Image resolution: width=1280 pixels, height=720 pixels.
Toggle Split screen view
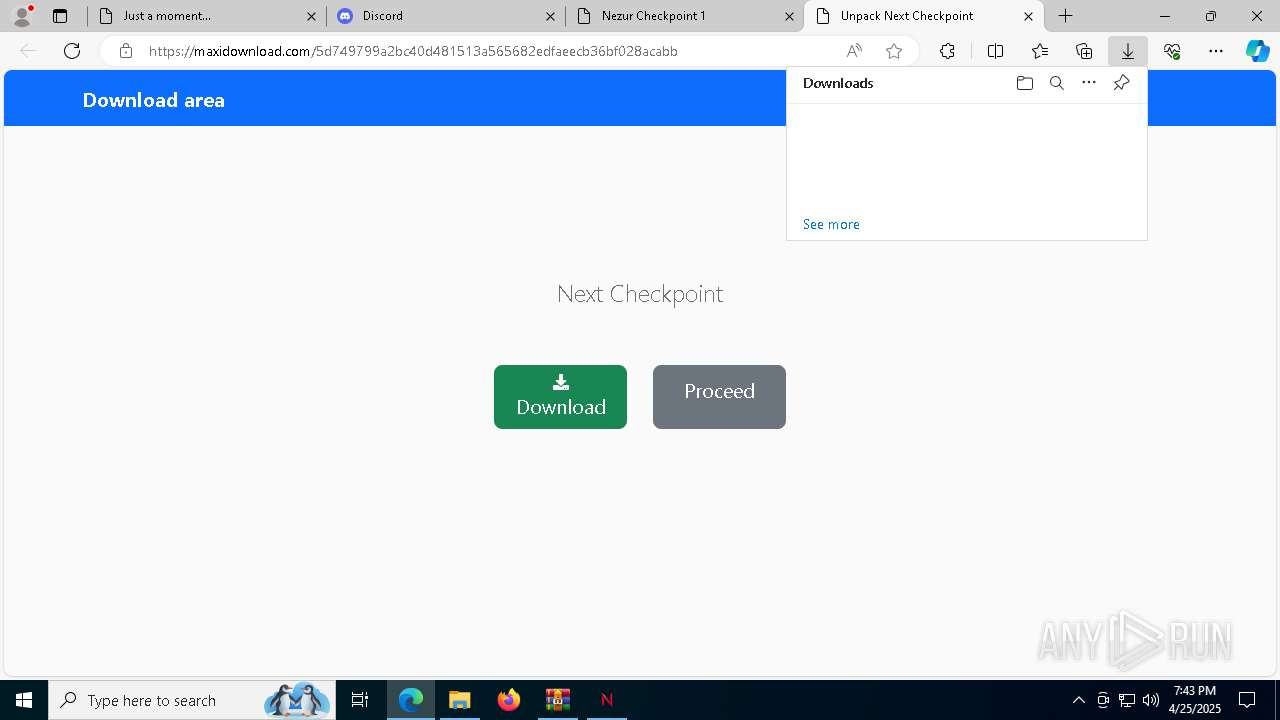click(995, 51)
